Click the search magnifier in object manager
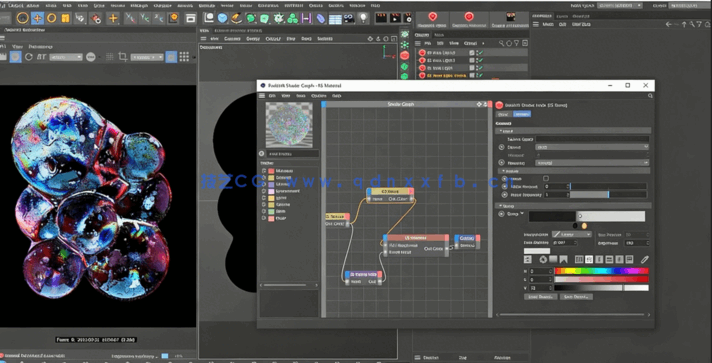Image resolution: width=712 pixels, height=363 pixels. point(501,43)
